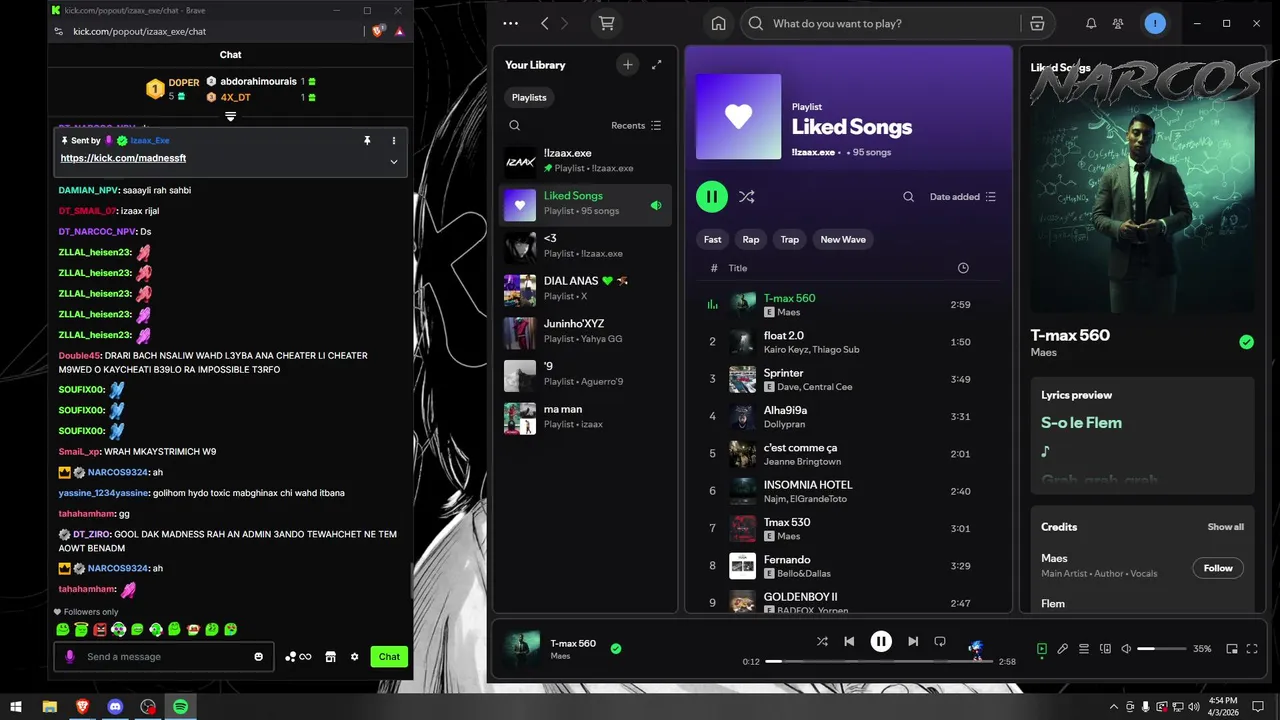Click the green Chat send button
This screenshot has width=1280, height=720.
pos(389,657)
